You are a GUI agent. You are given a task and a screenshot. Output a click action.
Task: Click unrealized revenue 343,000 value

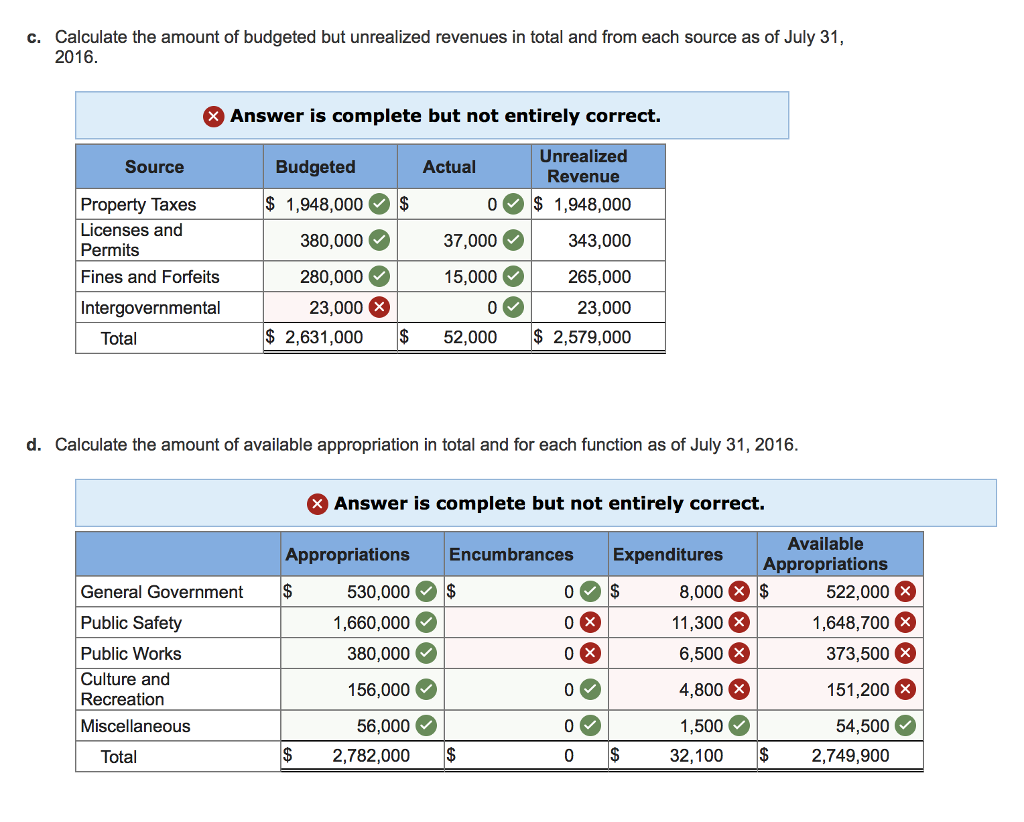tap(600, 240)
